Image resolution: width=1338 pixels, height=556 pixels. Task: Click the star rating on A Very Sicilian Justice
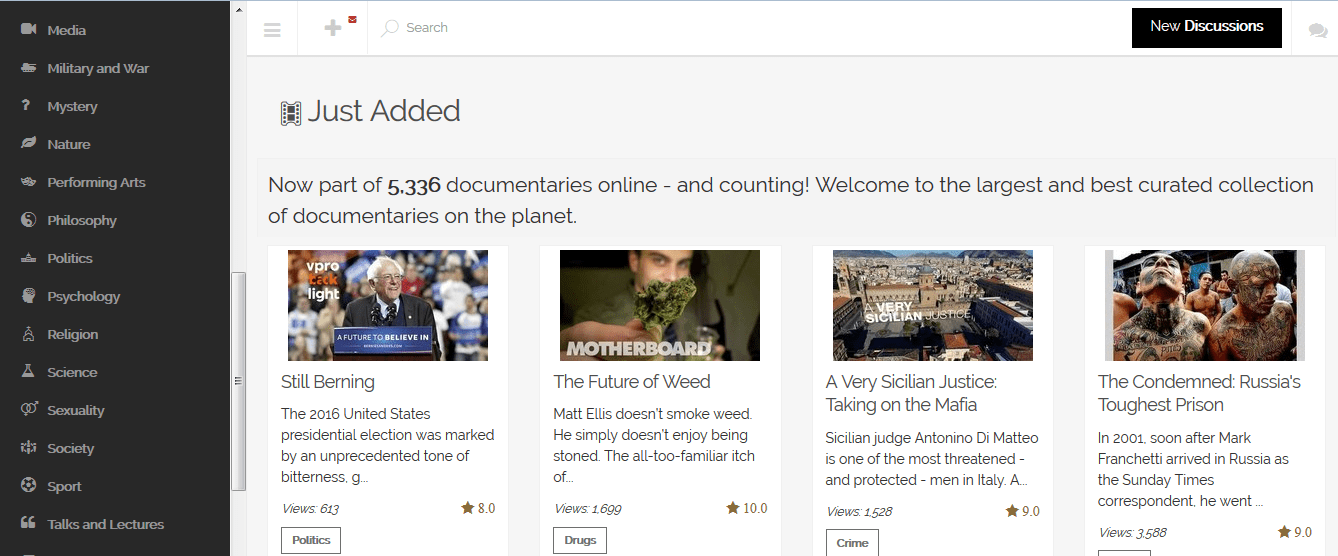[x=1022, y=511]
